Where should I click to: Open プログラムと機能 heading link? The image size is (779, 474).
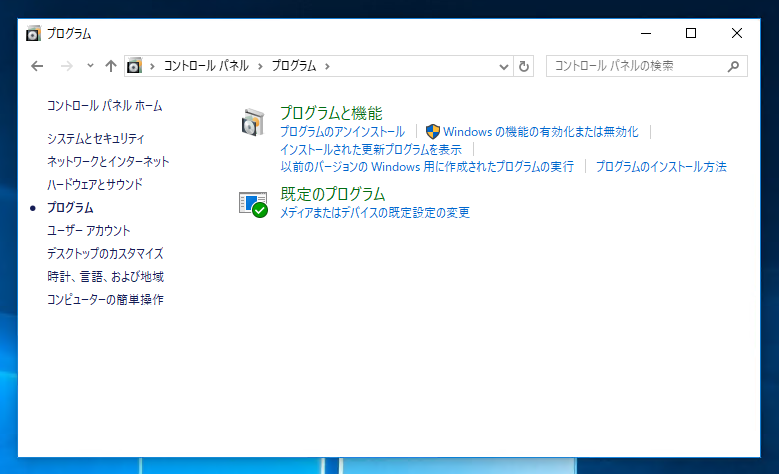[331, 113]
